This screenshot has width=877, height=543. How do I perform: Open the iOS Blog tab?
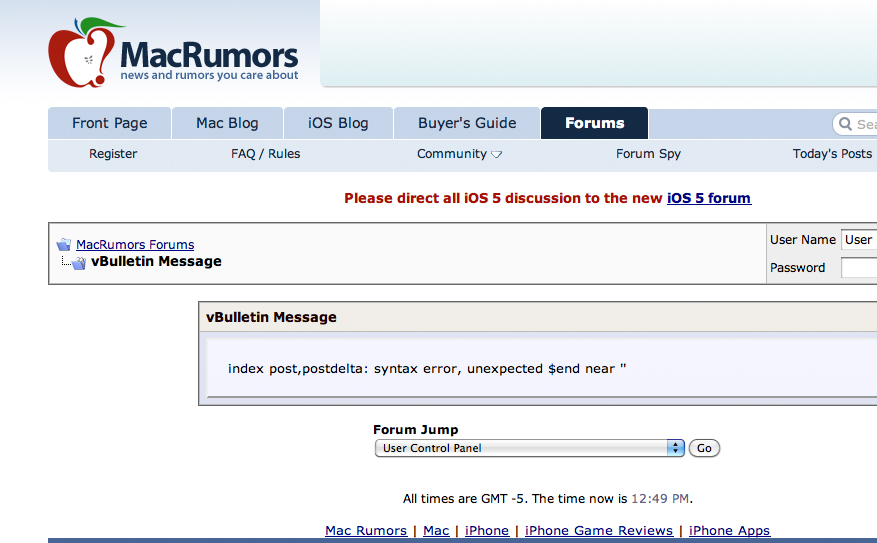(x=338, y=123)
